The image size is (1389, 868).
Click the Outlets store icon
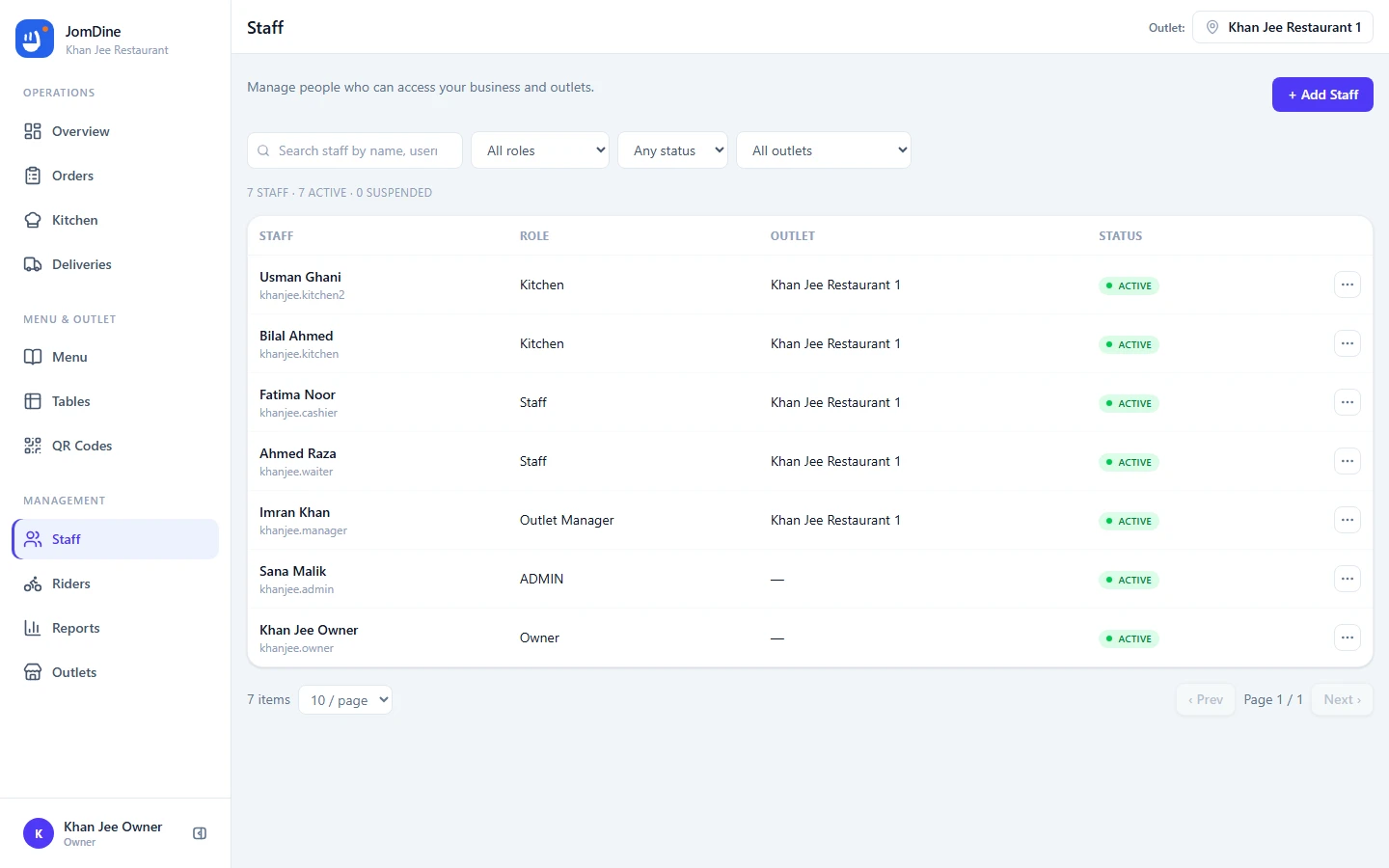coord(33,672)
